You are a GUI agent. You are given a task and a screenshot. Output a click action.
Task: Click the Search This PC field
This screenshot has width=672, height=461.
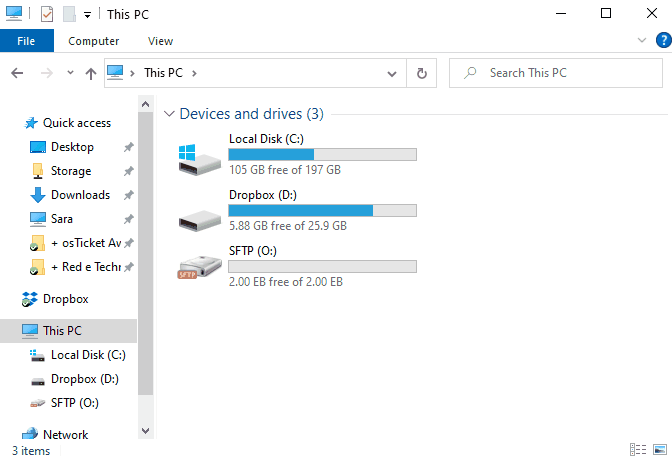click(556, 73)
